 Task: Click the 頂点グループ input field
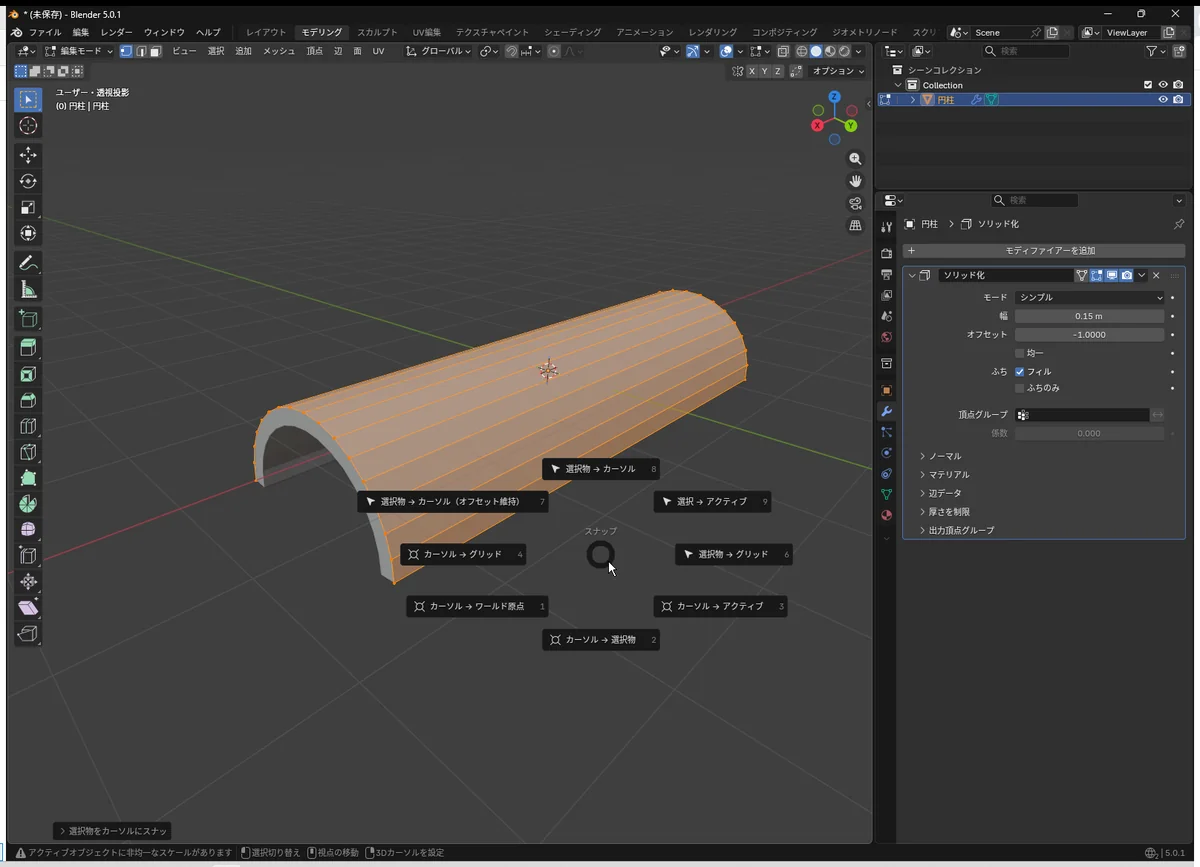(x=1082, y=415)
